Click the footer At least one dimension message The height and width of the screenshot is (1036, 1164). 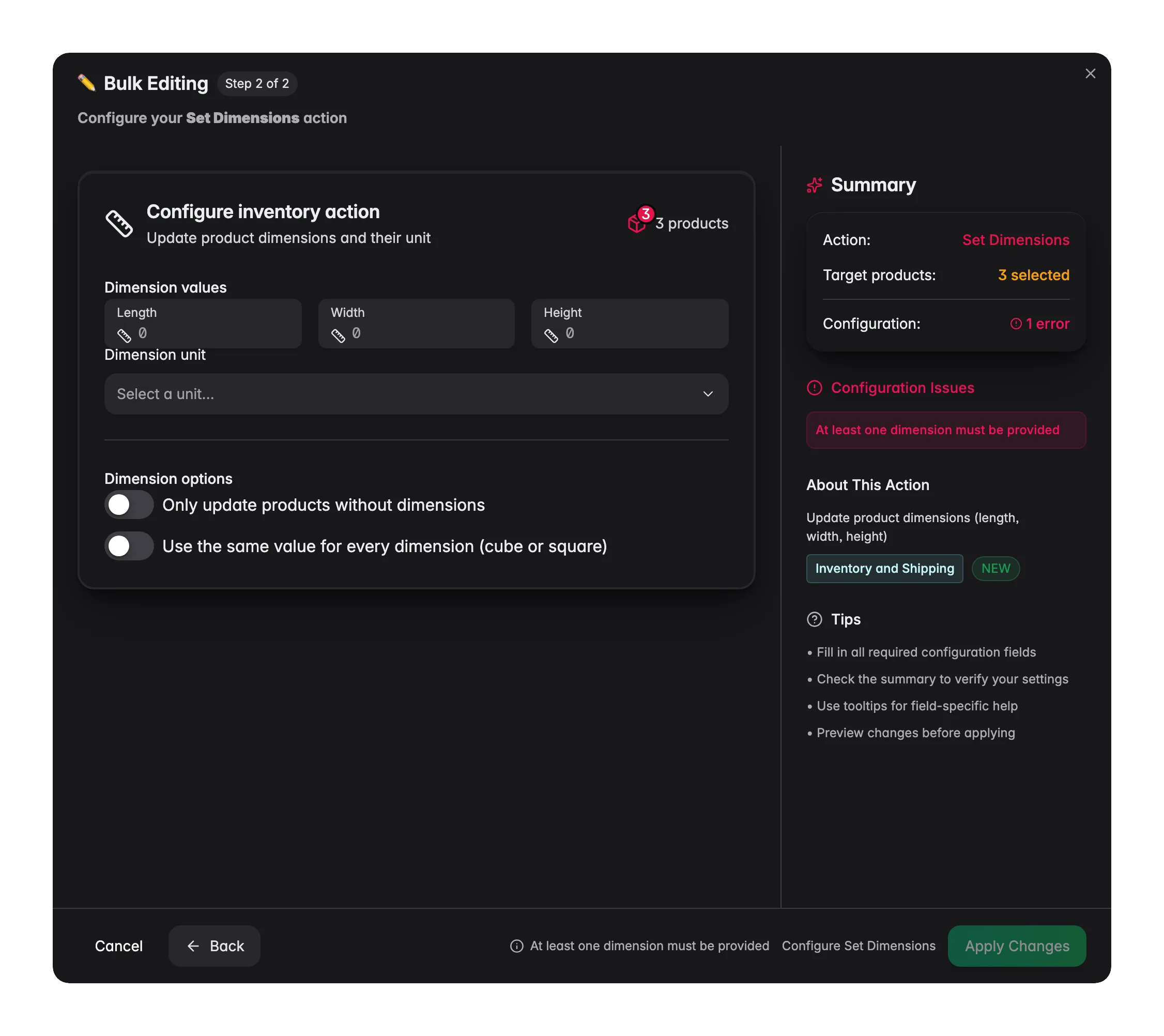coord(649,946)
